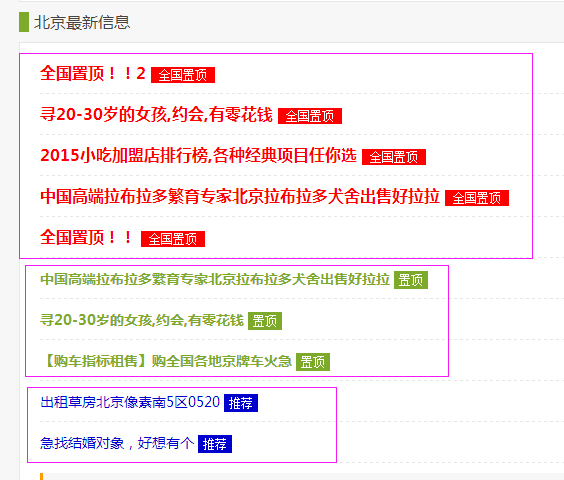The image size is (564, 480).
Task: Click the green 置顶 badge after 有零花钱
Action: [x=265, y=321]
